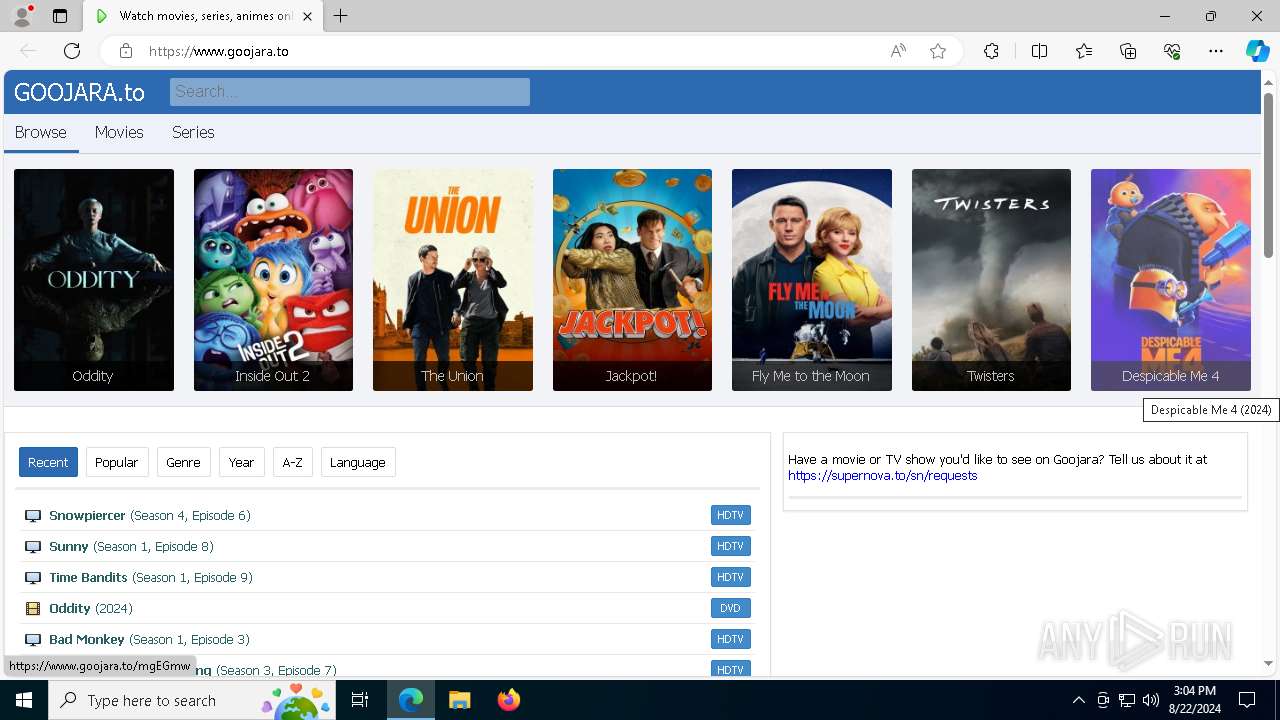
Task: Open Despicable Me 4 poster
Action: pyautogui.click(x=1171, y=280)
